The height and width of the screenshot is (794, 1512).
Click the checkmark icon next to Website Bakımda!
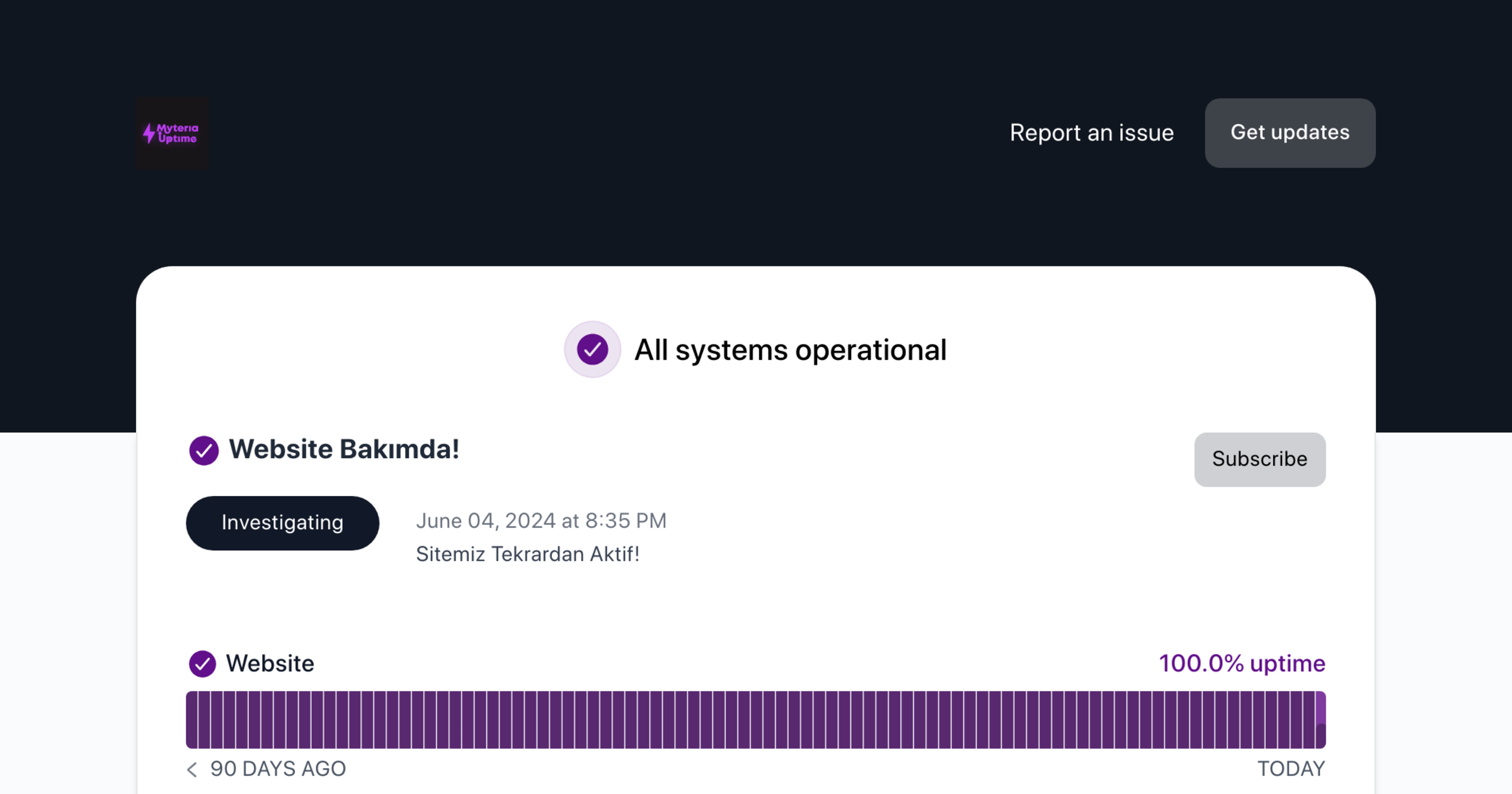tap(203, 449)
